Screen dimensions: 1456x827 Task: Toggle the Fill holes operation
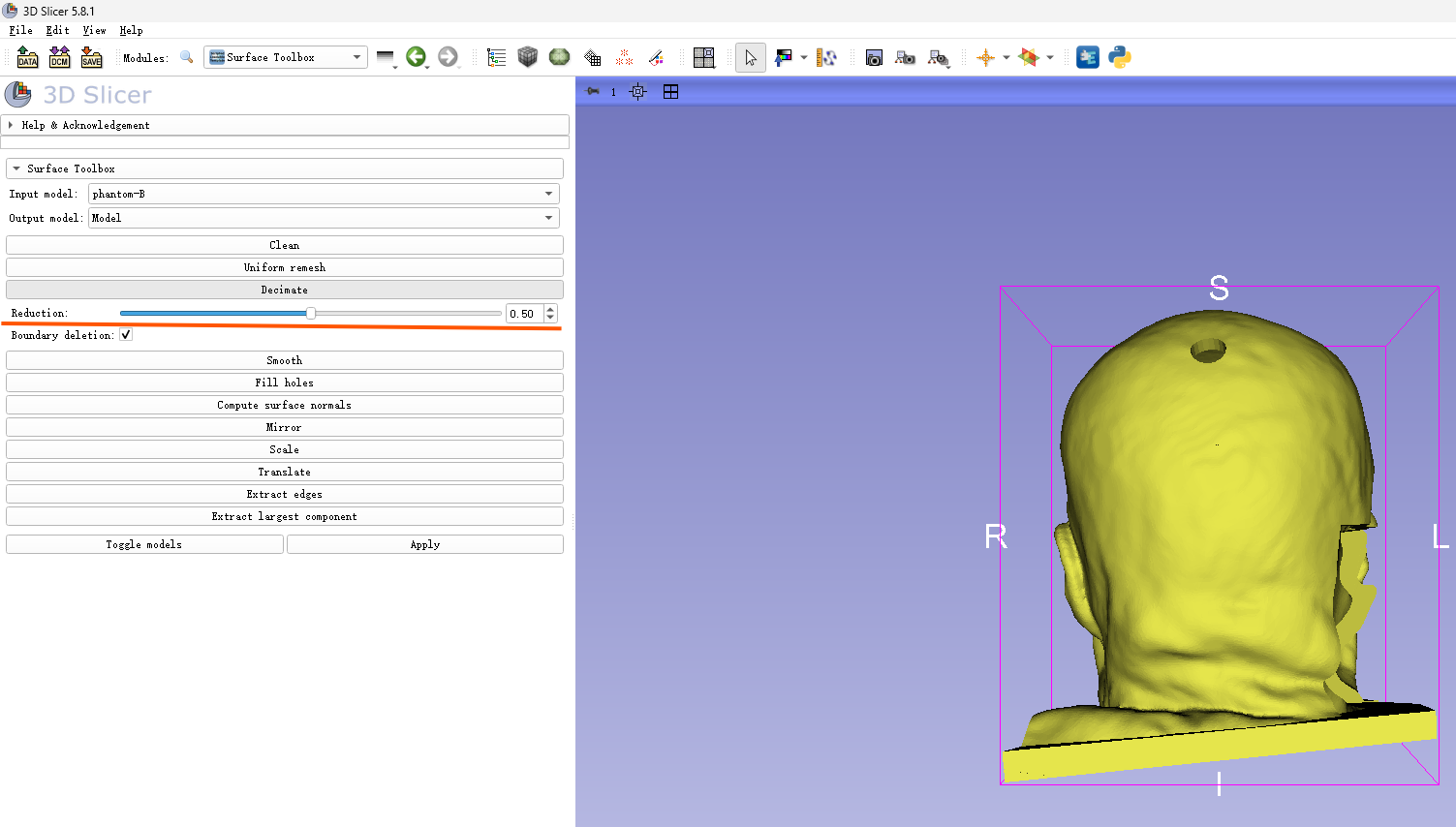pyautogui.click(x=285, y=383)
